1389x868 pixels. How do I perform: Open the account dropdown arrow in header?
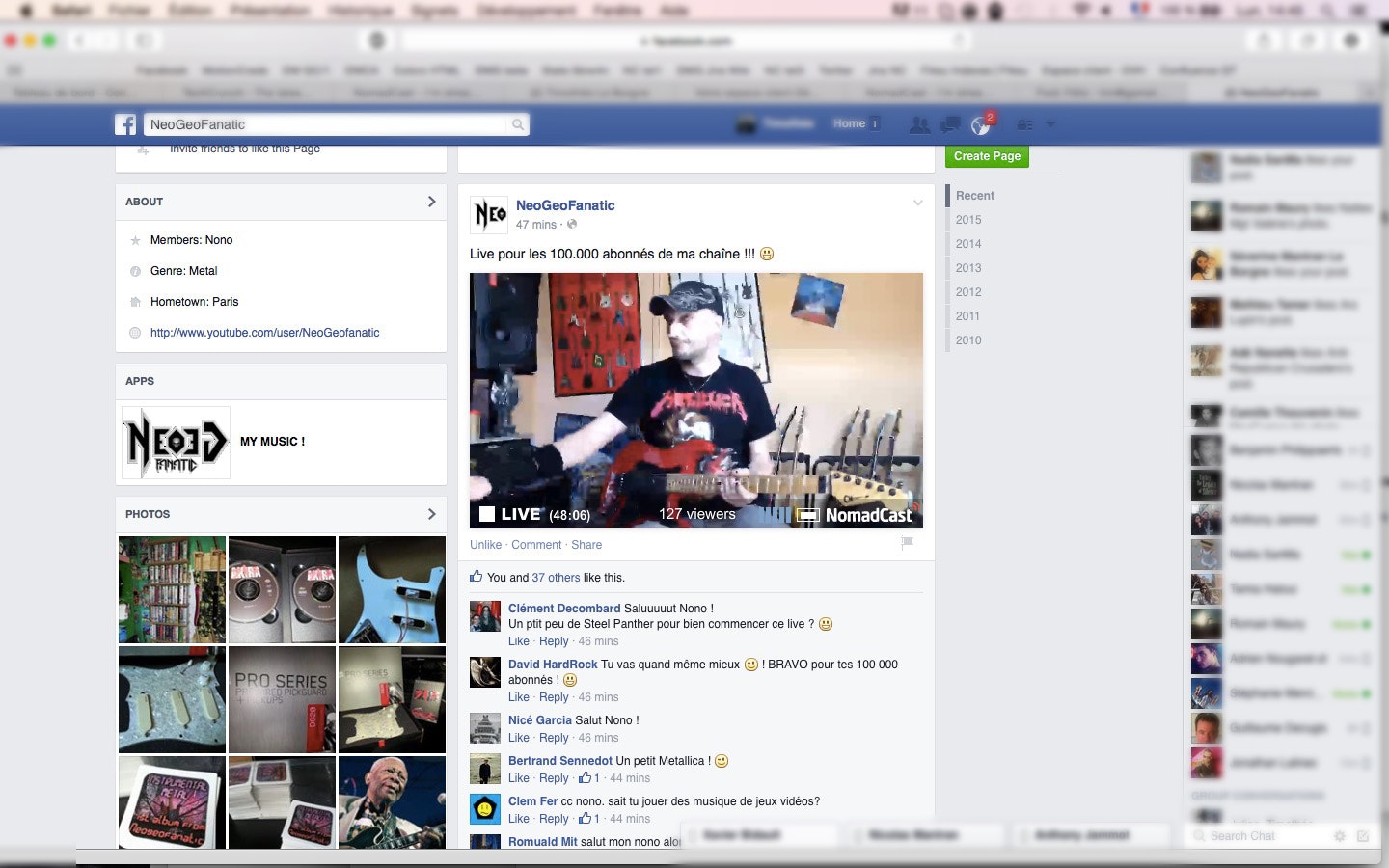point(1050,124)
